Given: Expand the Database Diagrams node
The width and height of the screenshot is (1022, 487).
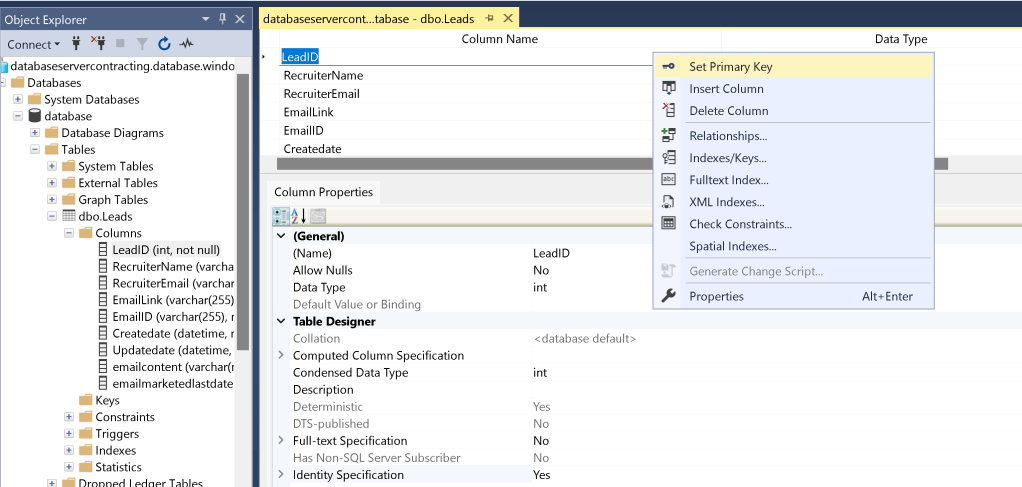Looking at the screenshot, I should [x=35, y=133].
